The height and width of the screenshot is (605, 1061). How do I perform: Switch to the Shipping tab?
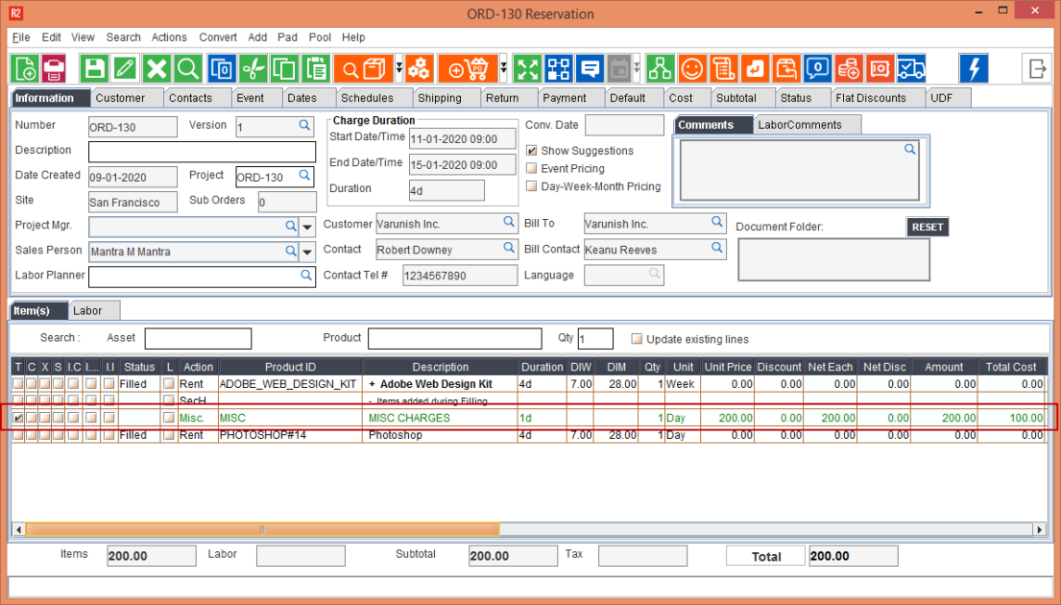(x=439, y=98)
